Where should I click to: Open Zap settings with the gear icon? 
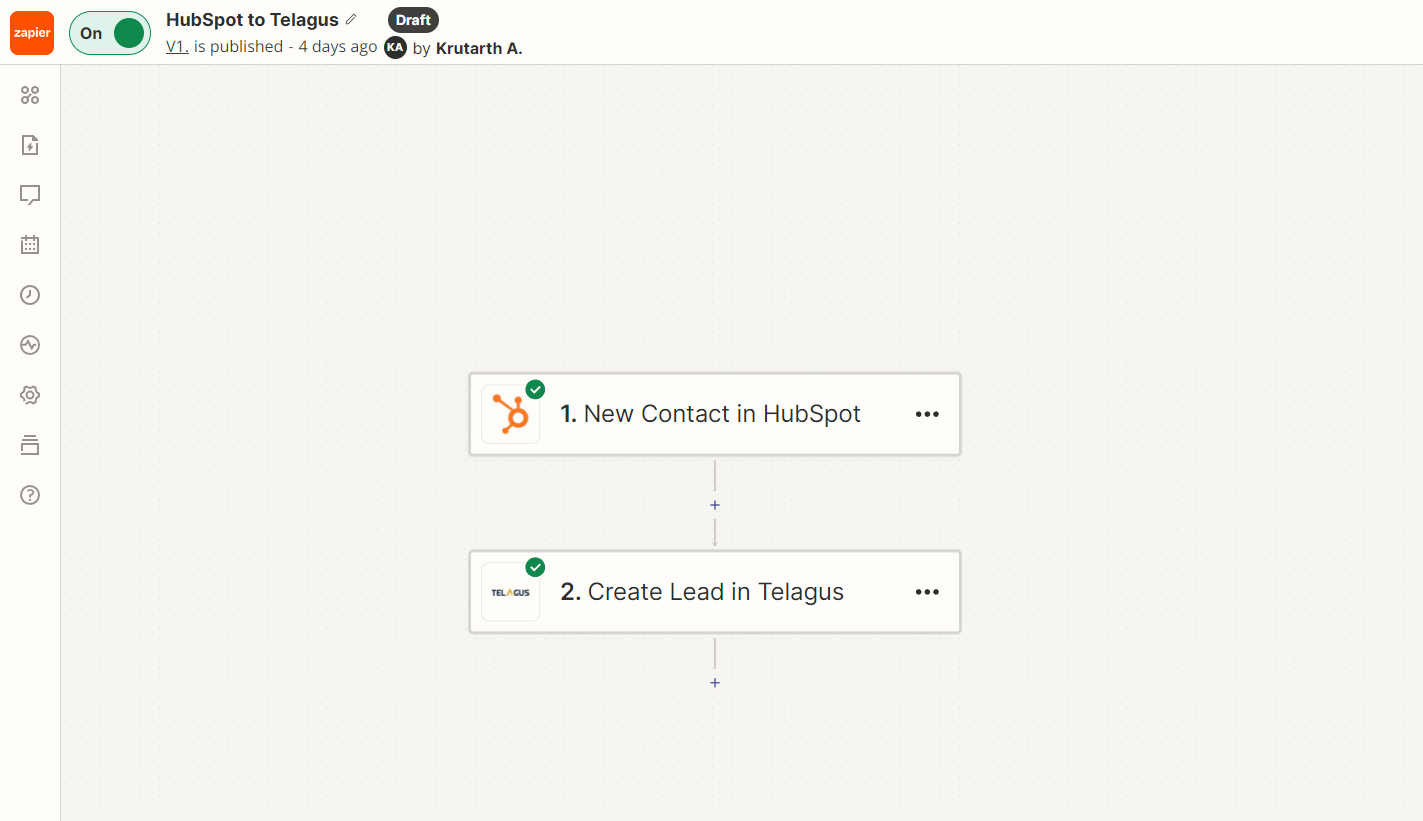pos(29,394)
